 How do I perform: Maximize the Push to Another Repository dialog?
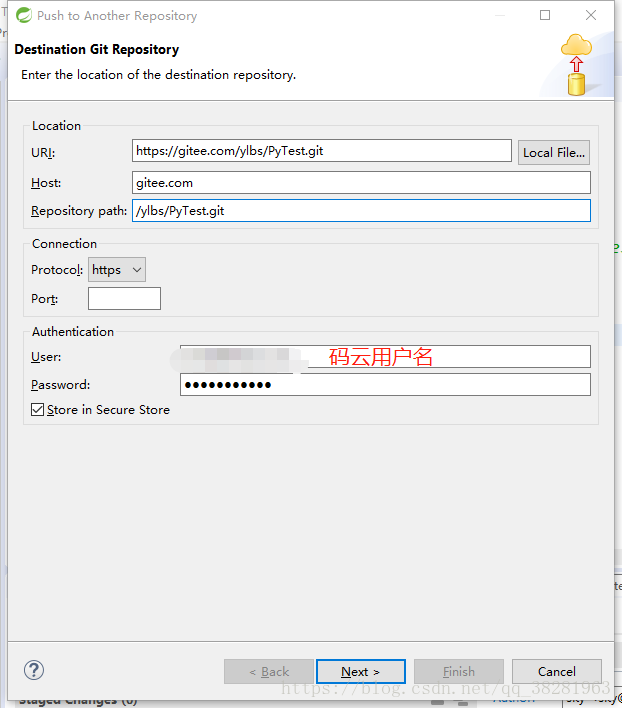click(x=545, y=15)
